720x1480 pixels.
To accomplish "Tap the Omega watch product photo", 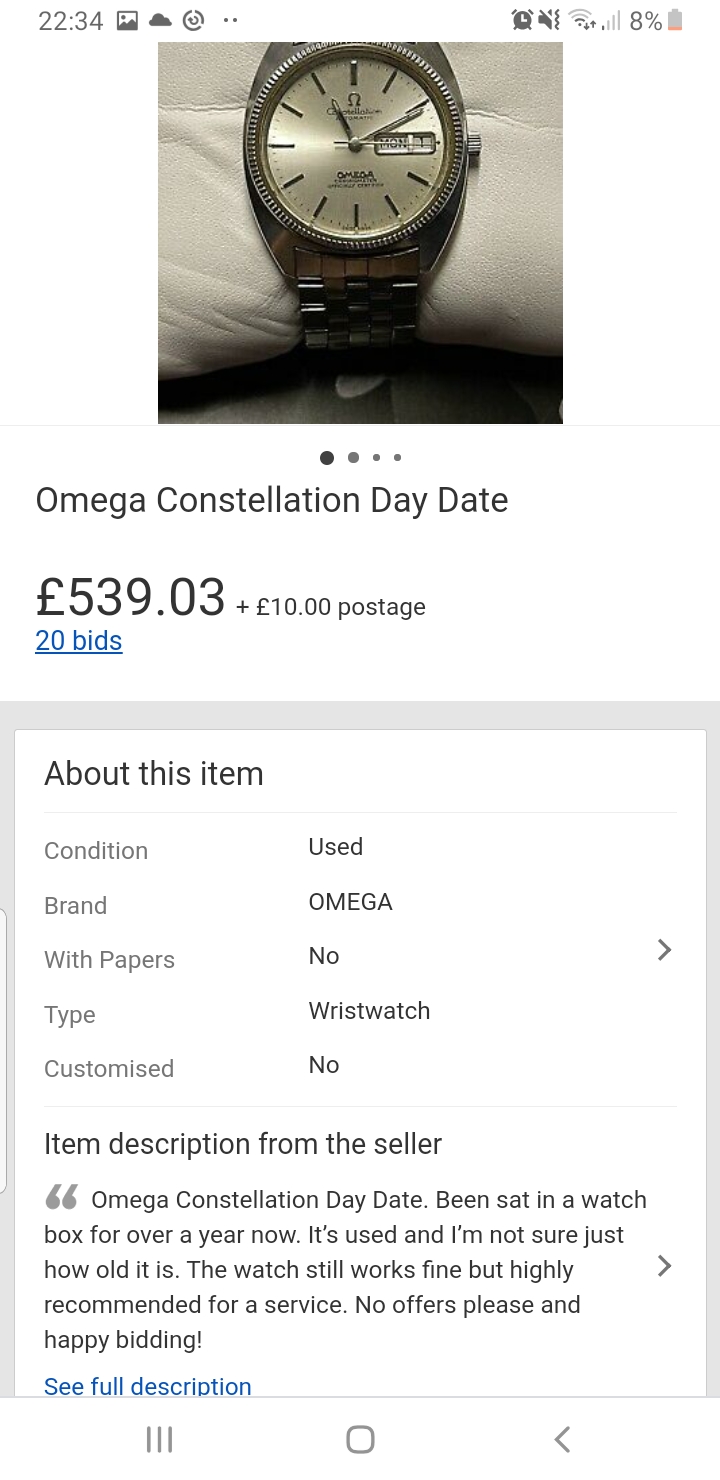I will coord(360,230).
